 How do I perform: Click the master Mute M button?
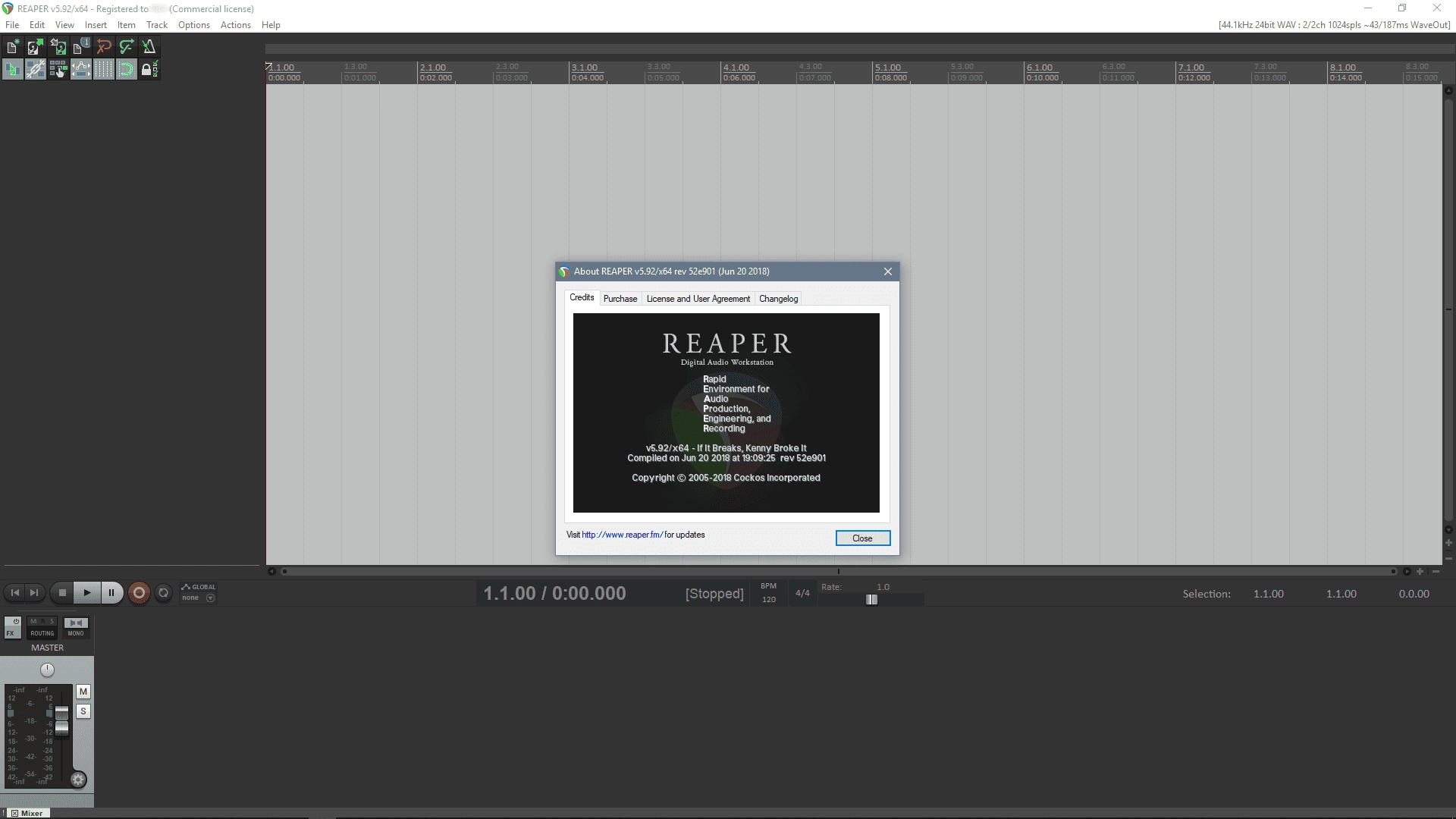pyautogui.click(x=83, y=692)
